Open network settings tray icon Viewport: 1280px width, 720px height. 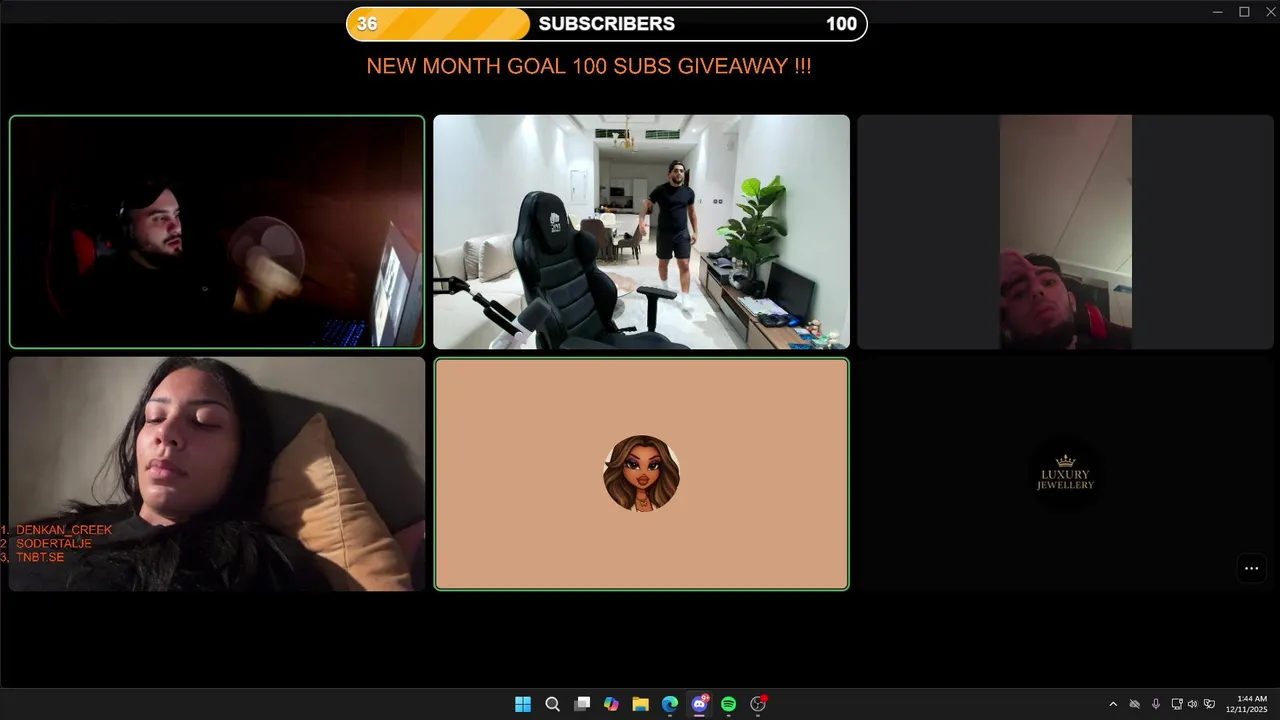[1177, 704]
